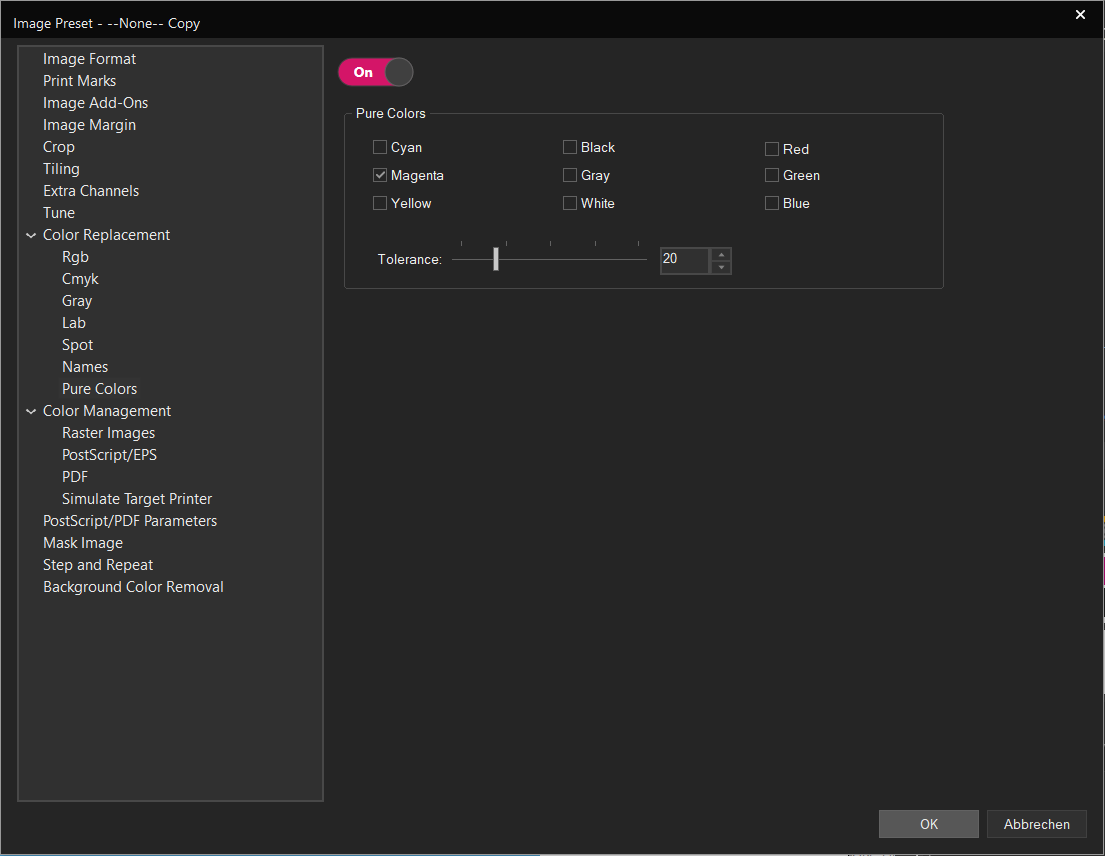The width and height of the screenshot is (1105, 856).
Task: Enable the Cyan pure color checkbox
Action: [x=380, y=147]
